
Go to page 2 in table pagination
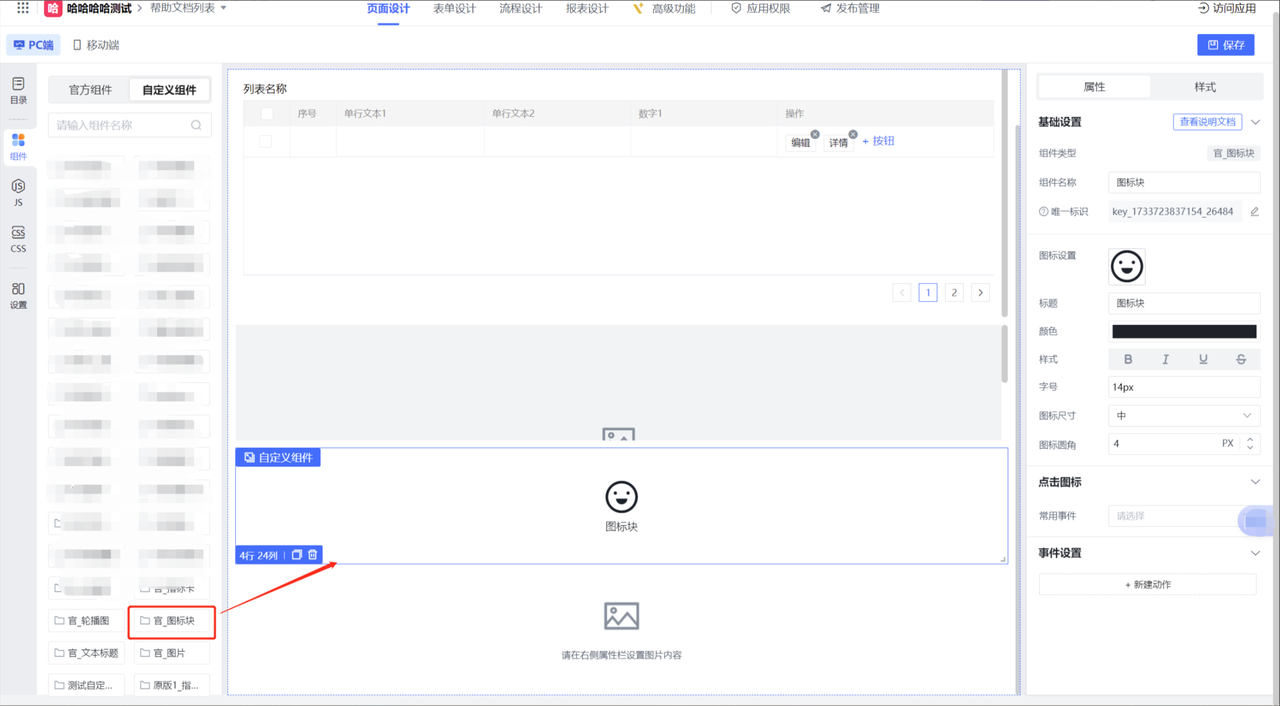[954, 293]
